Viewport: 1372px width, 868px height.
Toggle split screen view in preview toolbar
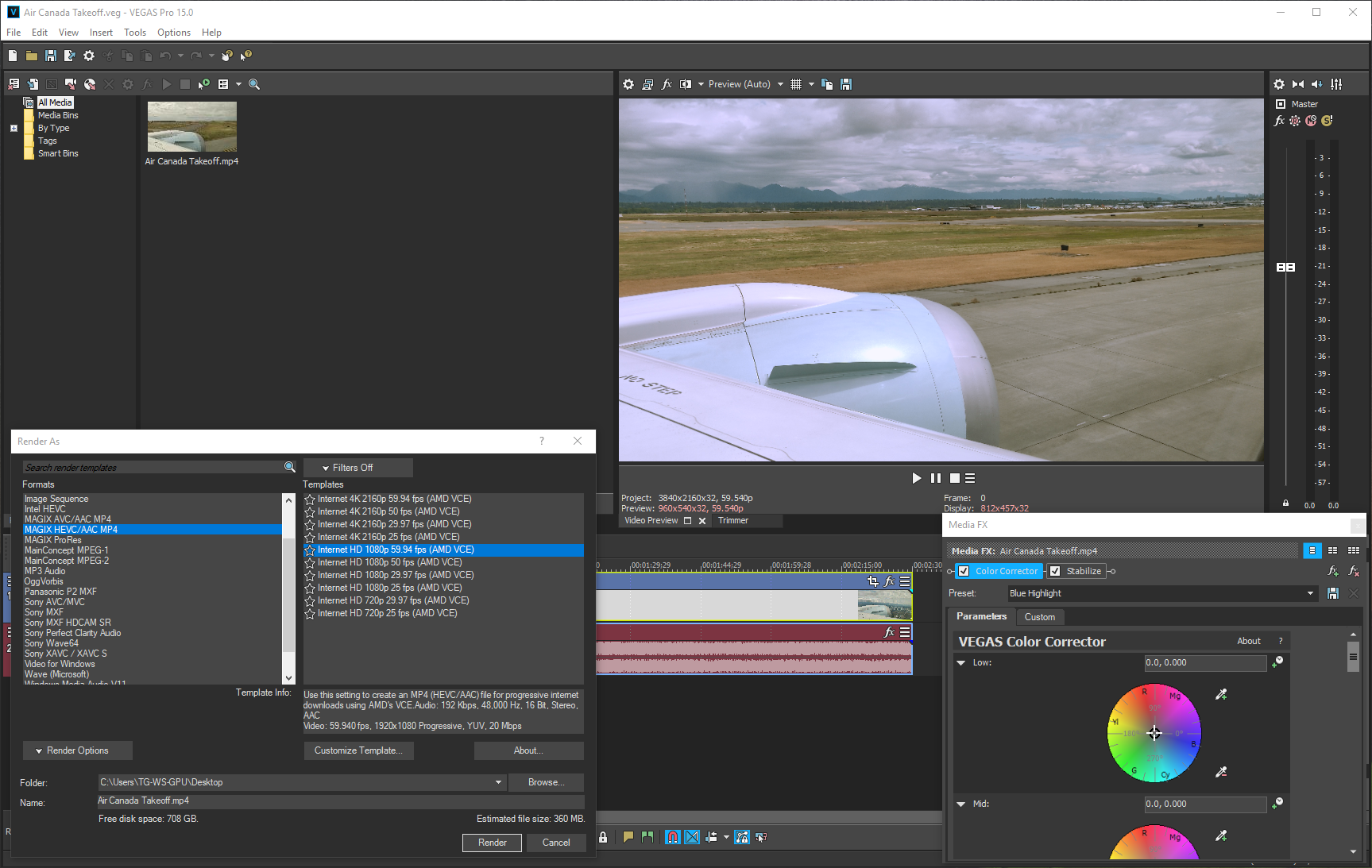pos(686,84)
